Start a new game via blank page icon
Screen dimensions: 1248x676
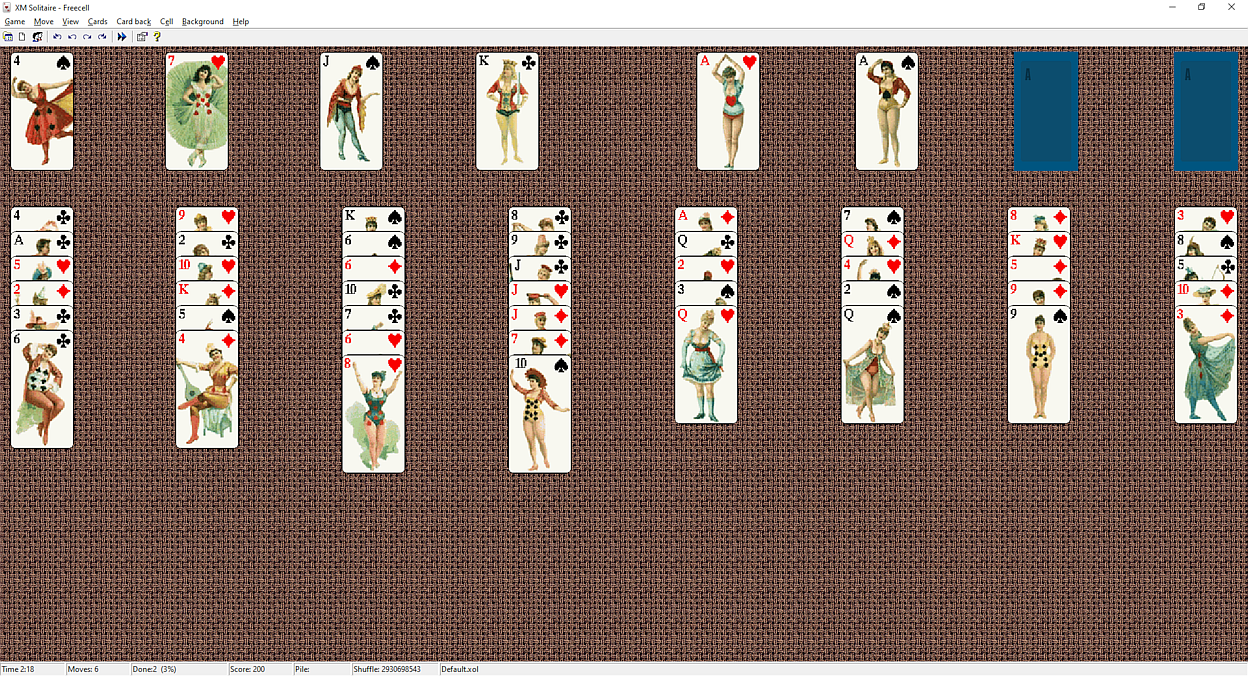coord(22,37)
